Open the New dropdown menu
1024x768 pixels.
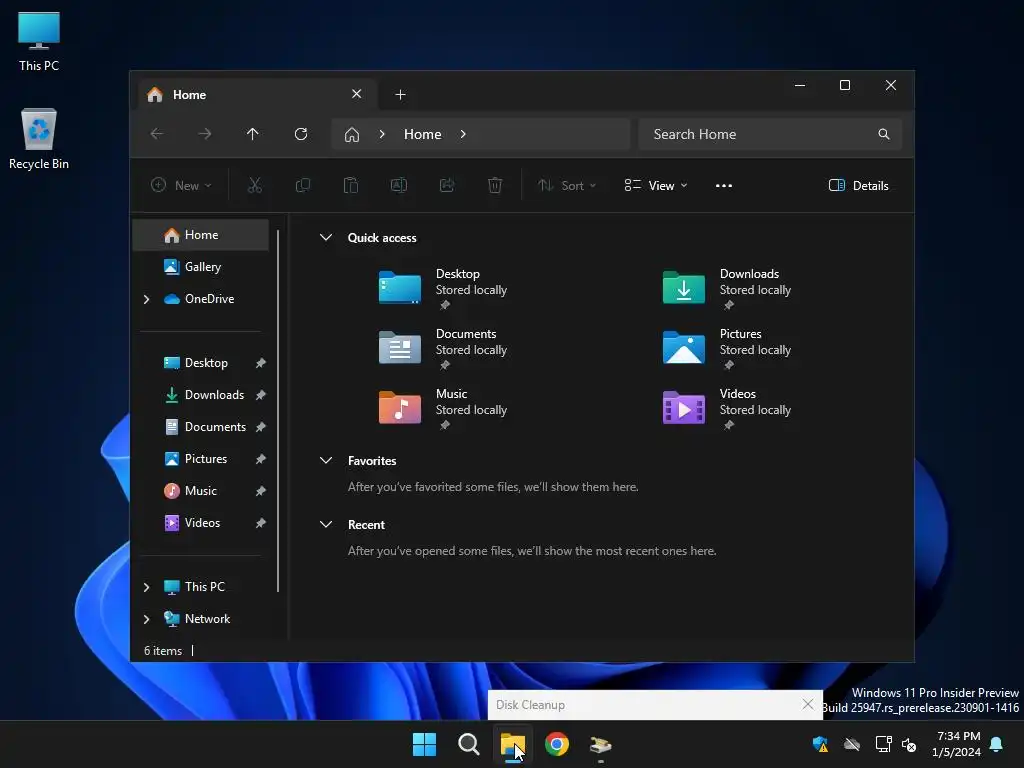181,185
